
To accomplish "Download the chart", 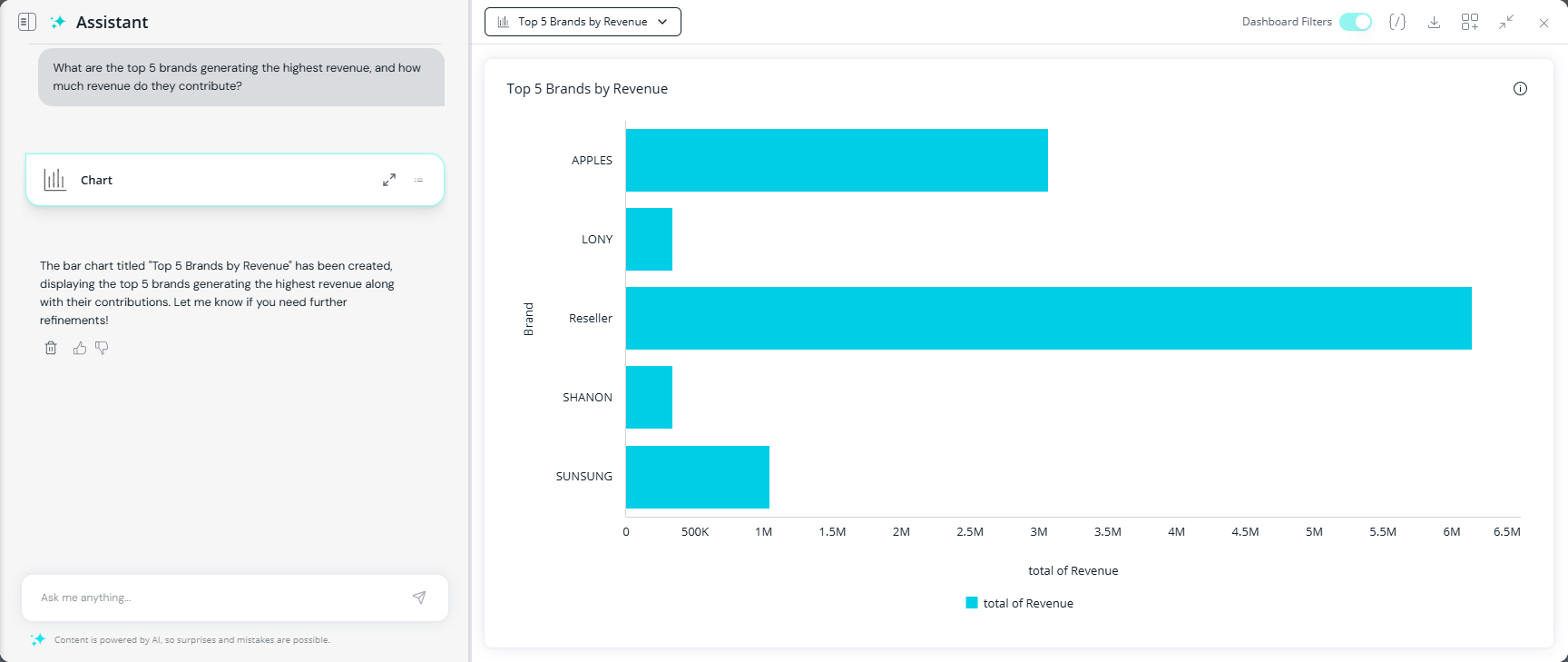I will pyautogui.click(x=1434, y=22).
